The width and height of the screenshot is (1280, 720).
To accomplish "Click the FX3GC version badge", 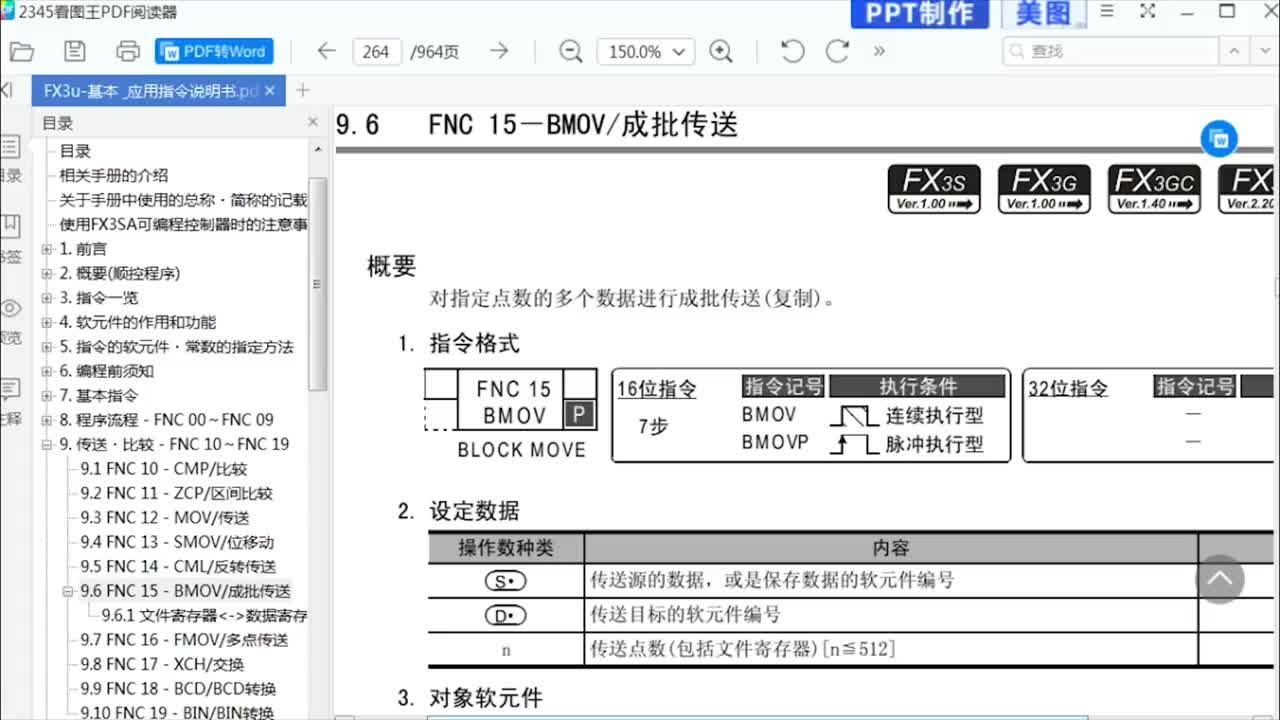I will pyautogui.click(x=1154, y=189).
